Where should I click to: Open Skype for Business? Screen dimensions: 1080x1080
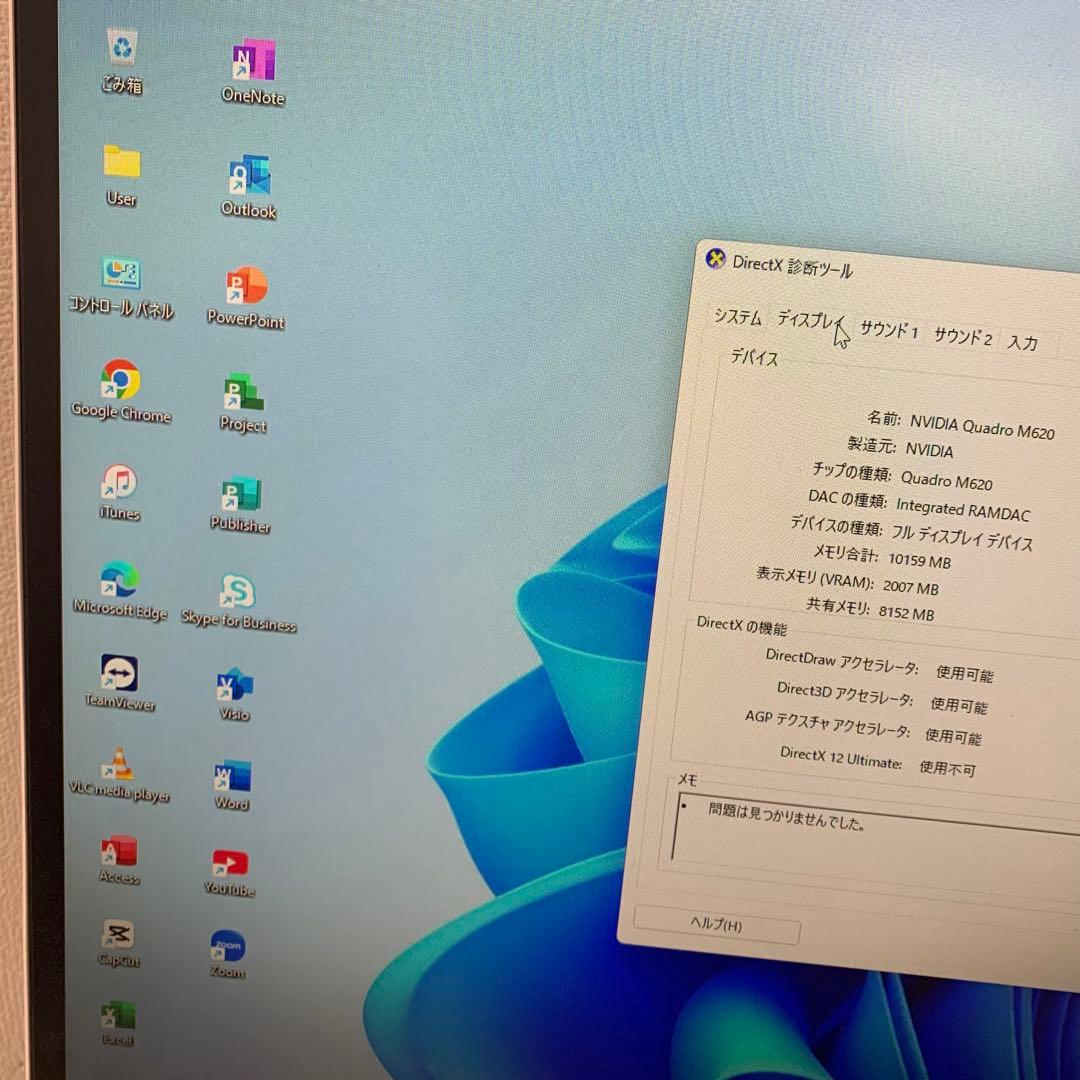tap(238, 593)
